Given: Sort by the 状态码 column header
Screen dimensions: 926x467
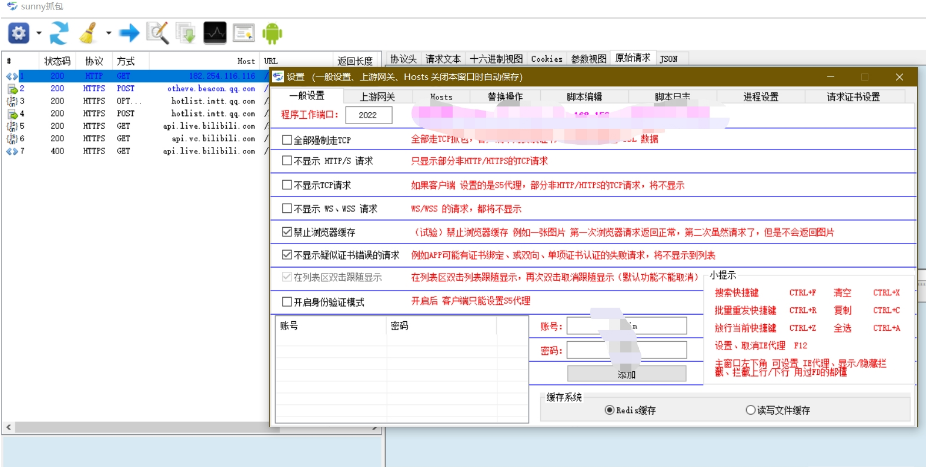Looking at the screenshot, I should (x=57, y=60).
